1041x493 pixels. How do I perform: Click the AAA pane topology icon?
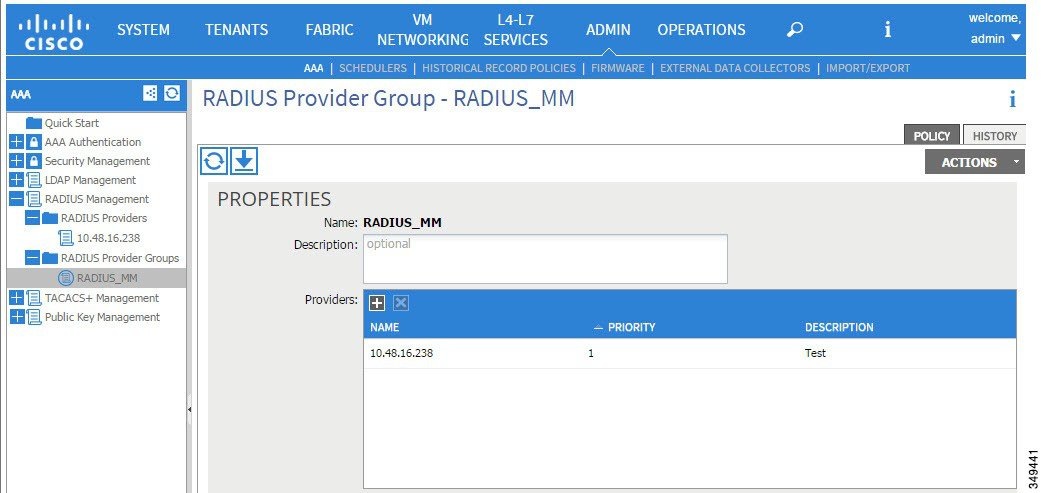pos(151,94)
